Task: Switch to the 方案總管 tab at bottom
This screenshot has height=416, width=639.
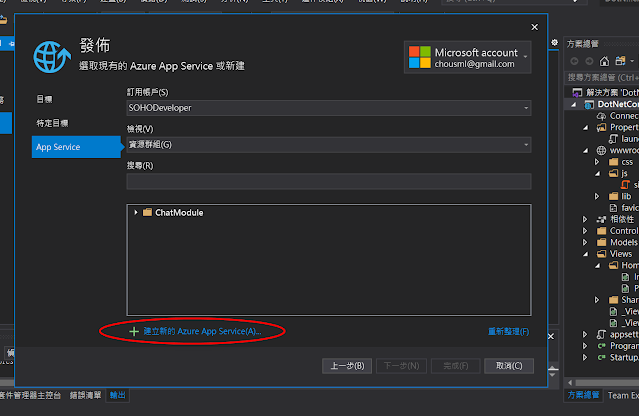Action: (x=584, y=395)
